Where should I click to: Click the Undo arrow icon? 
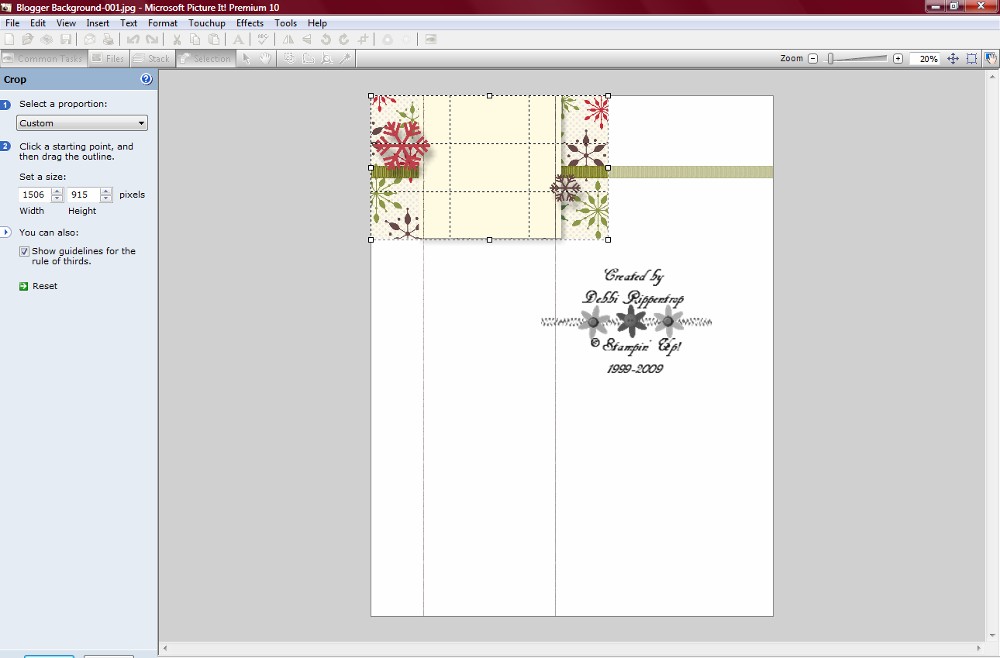pyautogui.click(x=133, y=40)
